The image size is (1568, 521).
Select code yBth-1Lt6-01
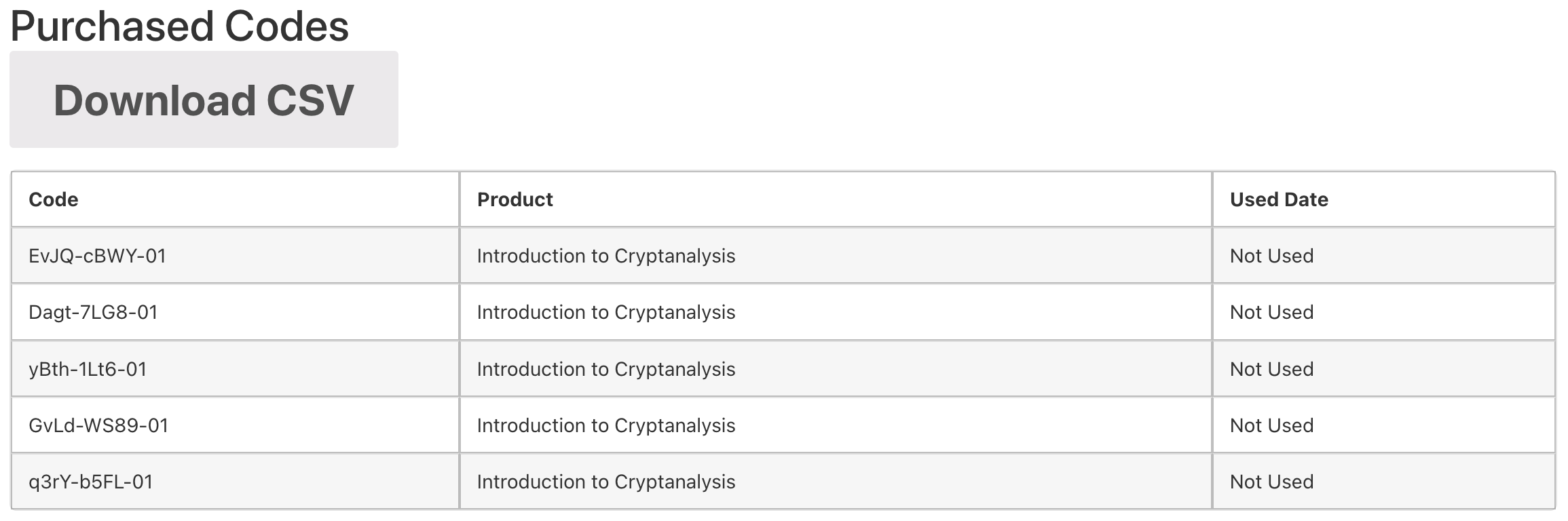[88, 369]
